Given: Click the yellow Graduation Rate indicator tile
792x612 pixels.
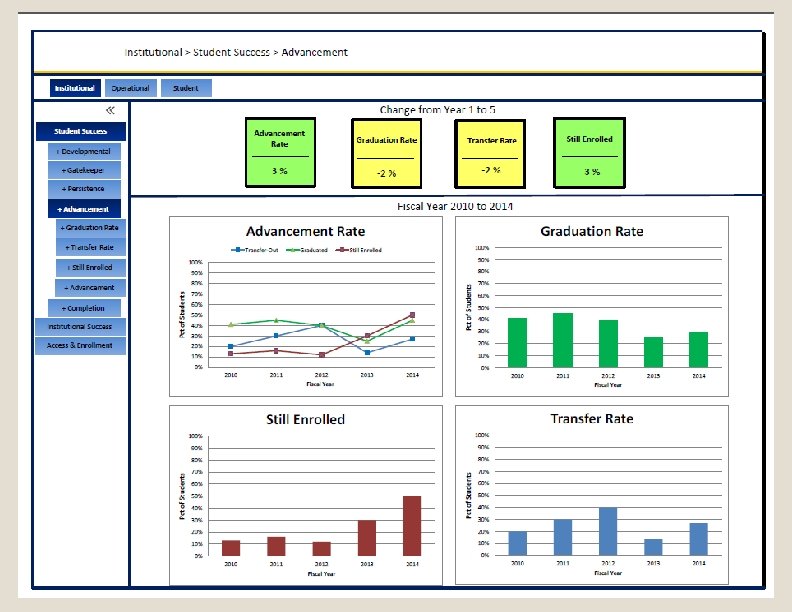Looking at the screenshot, I should [x=386, y=154].
